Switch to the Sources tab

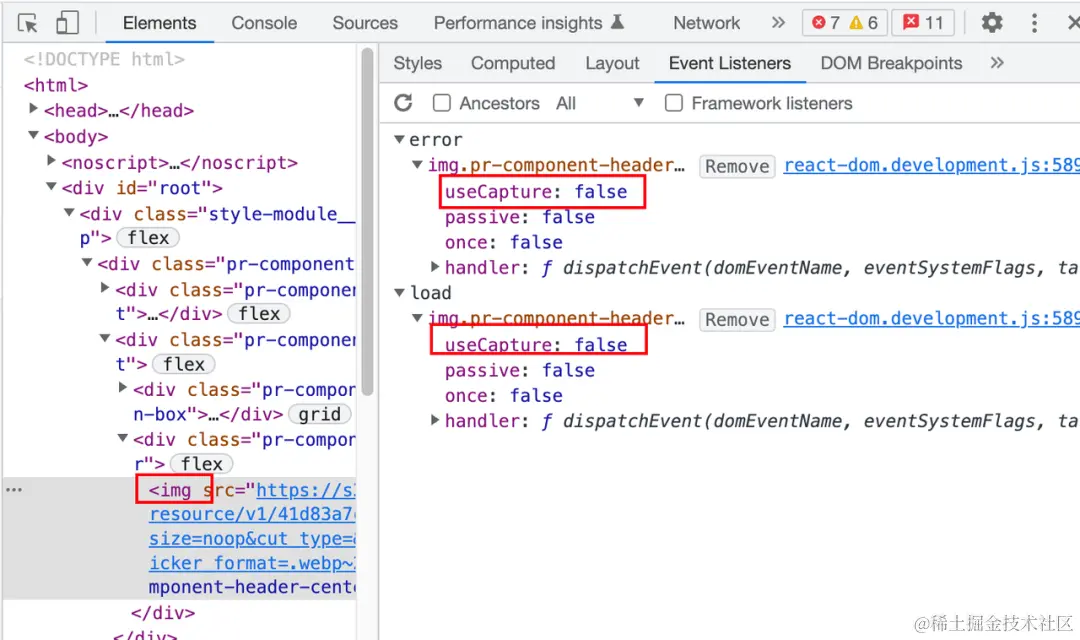coord(365,23)
